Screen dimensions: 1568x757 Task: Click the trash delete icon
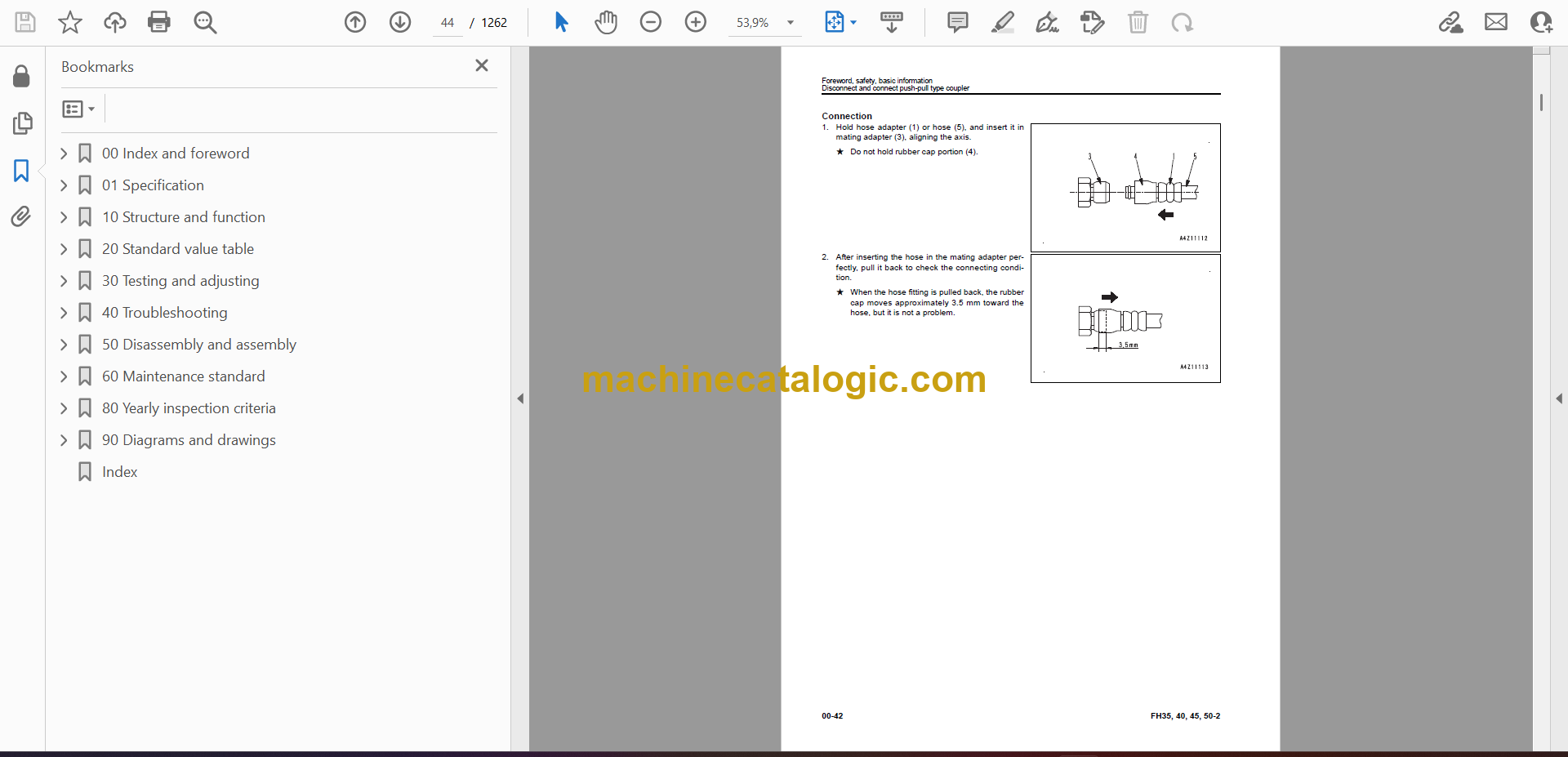pos(1138,22)
